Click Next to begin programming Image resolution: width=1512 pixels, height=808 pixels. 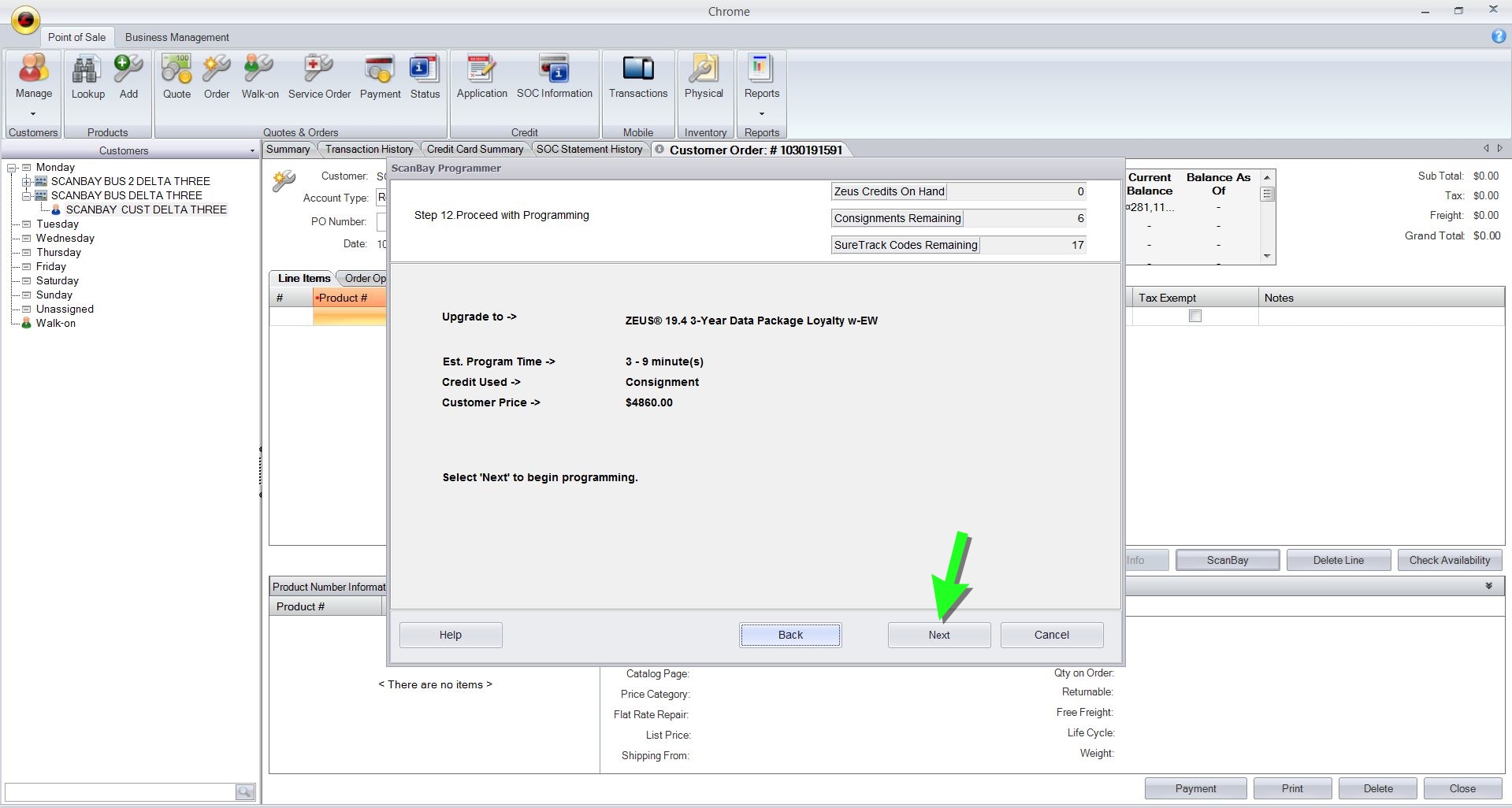pyautogui.click(x=938, y=635)
